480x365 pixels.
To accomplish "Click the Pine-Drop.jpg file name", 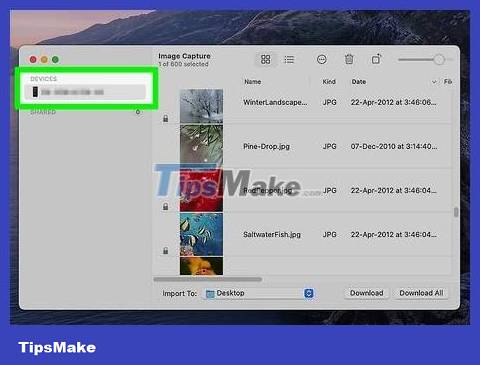I will click(266, 146).
